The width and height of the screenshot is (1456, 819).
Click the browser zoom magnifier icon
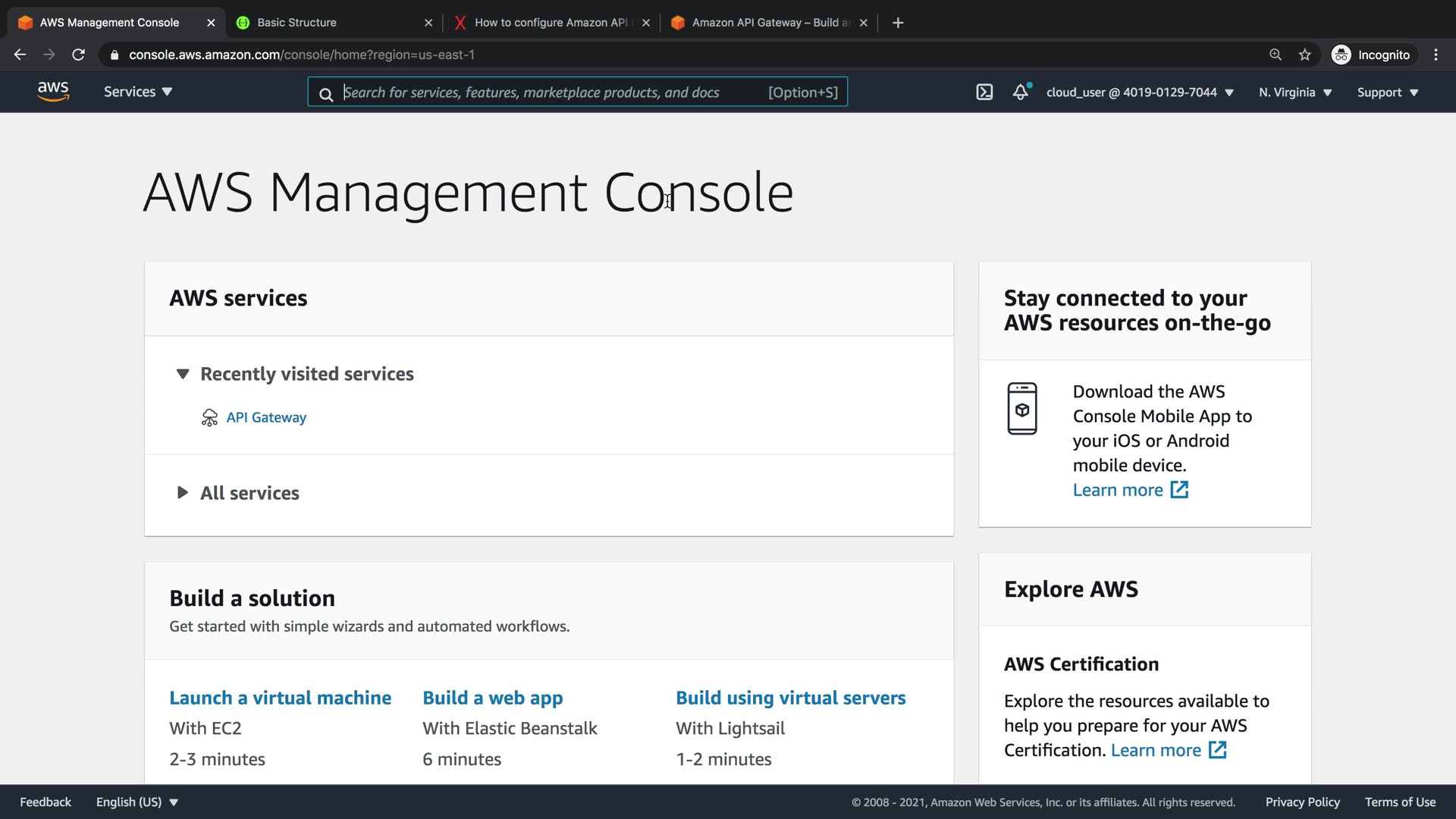[1276, 55]
